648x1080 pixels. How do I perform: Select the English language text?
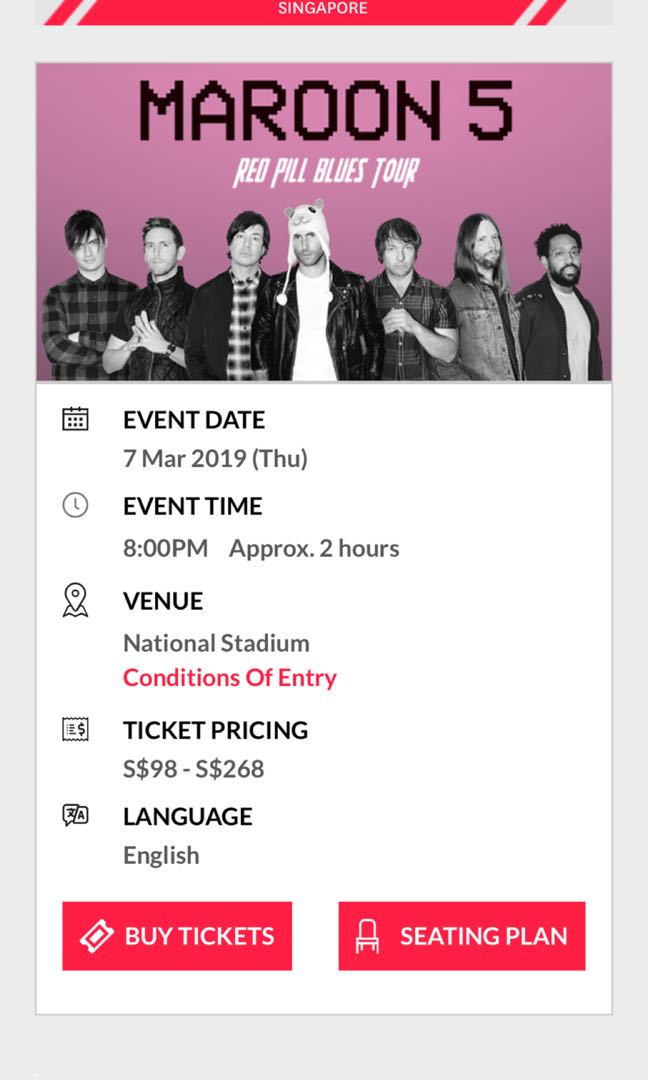(159, 855)
